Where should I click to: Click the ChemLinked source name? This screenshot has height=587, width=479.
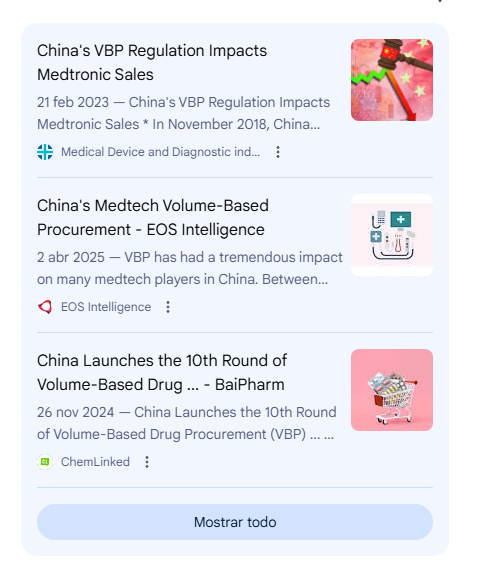(x=95, y=462)
